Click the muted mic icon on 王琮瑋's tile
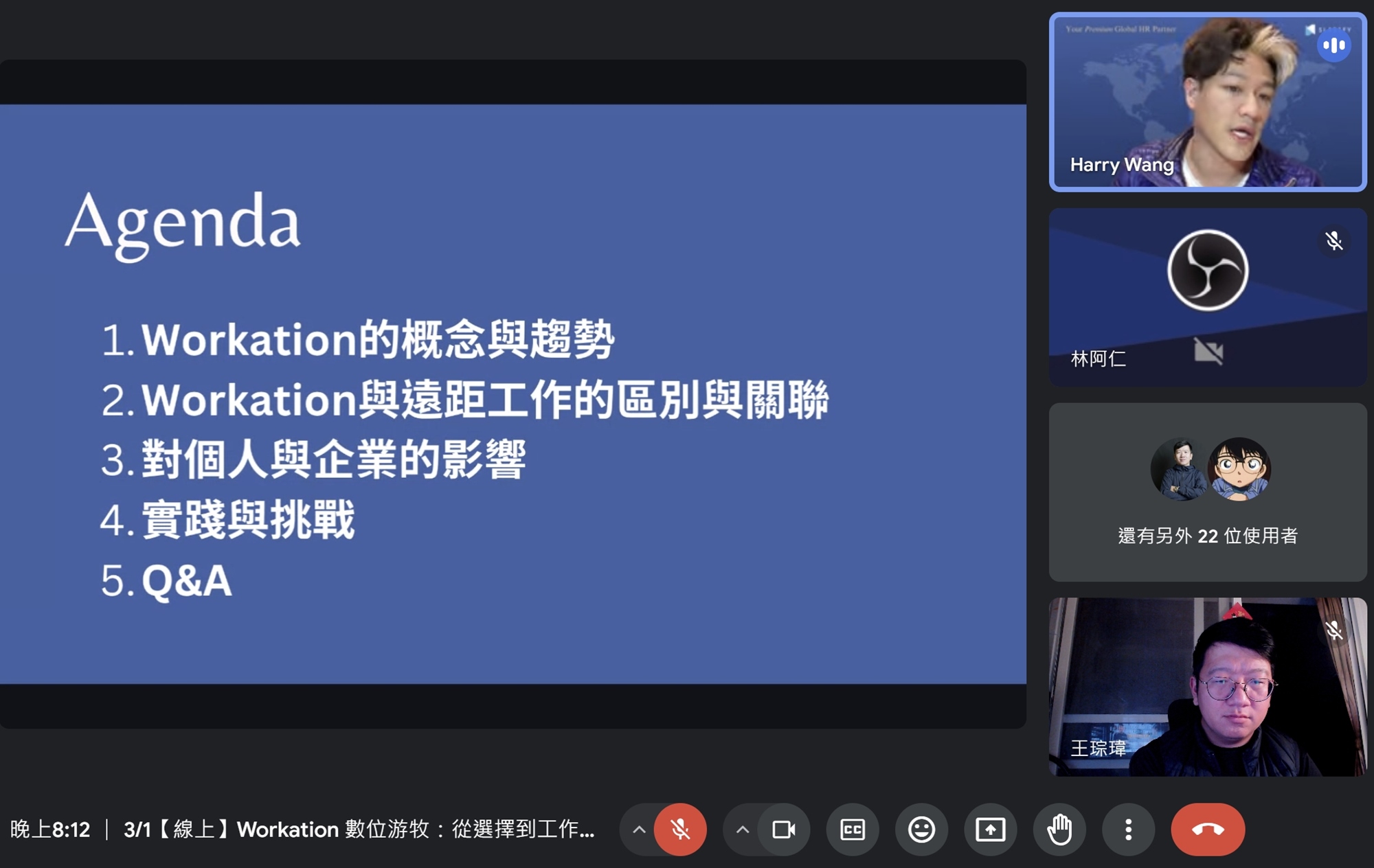 pyautogui.click(x=1333, y=630)
